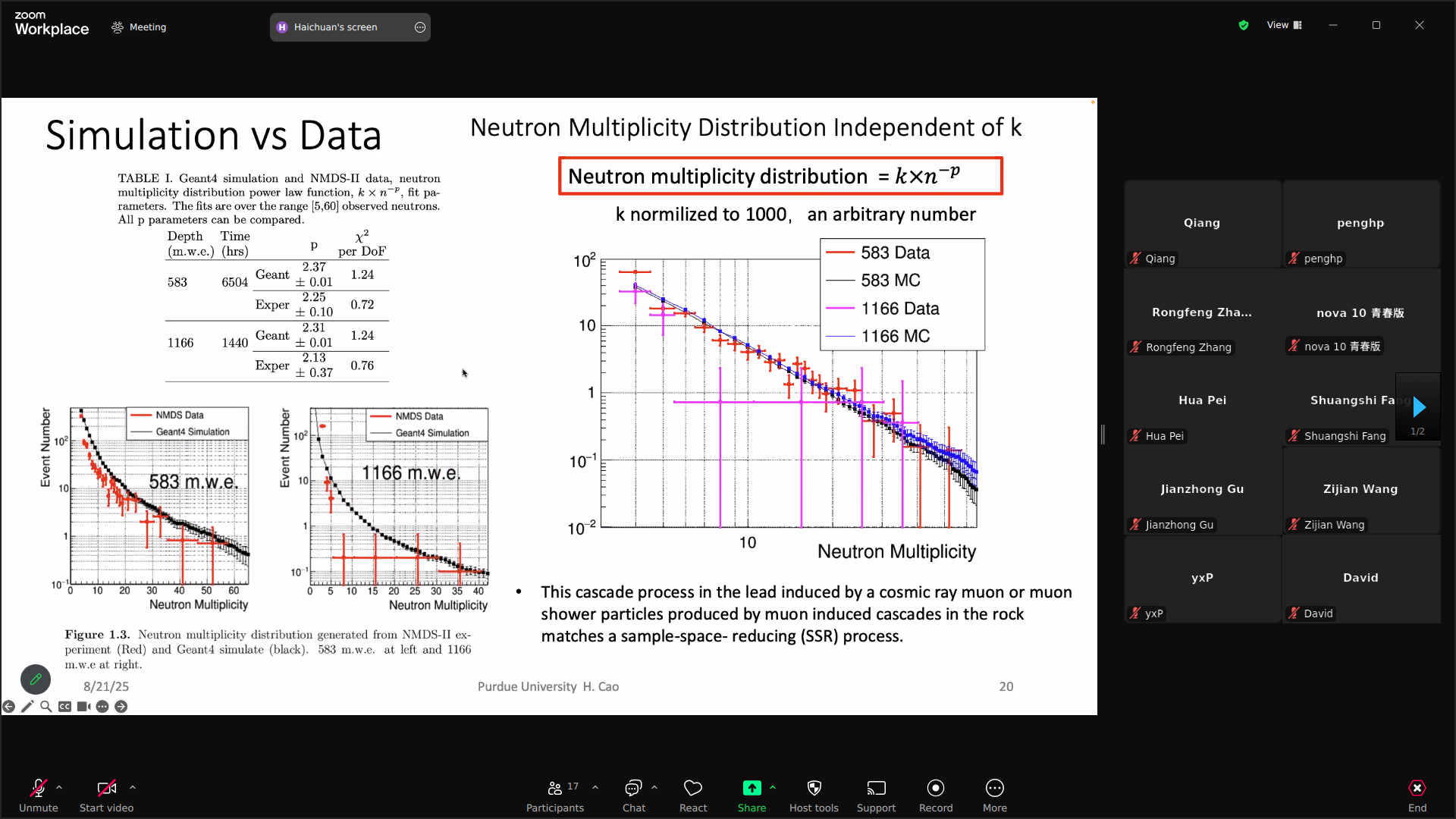Go to next page of participant gallery
Viewport: 1456px width, 819px height.
click(x=1418, y=408)
